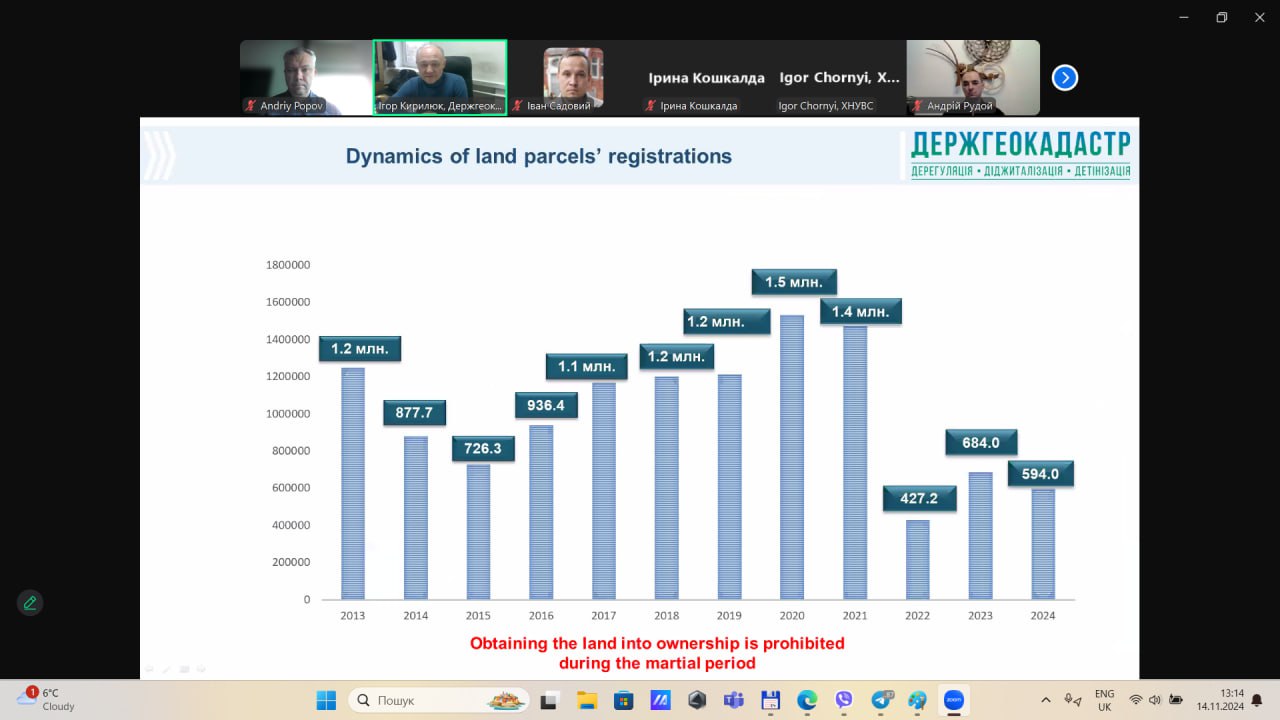The width and height of the screenshot is (1280, 720).
Task: Open the blue slanted-stripes app on taskbar
Action: click(660, 700)
